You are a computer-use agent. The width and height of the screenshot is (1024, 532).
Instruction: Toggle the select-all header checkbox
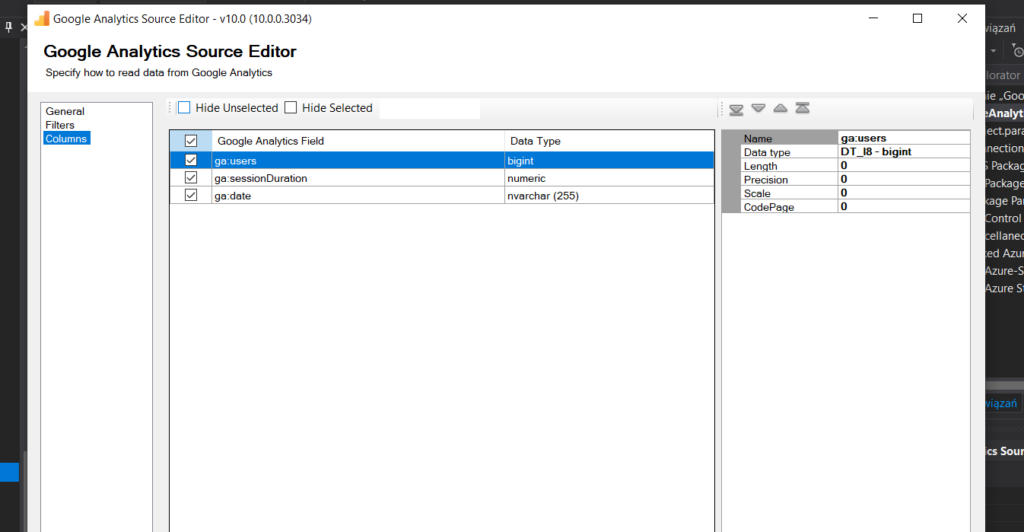pyautogui.click(x=191, y=141)
